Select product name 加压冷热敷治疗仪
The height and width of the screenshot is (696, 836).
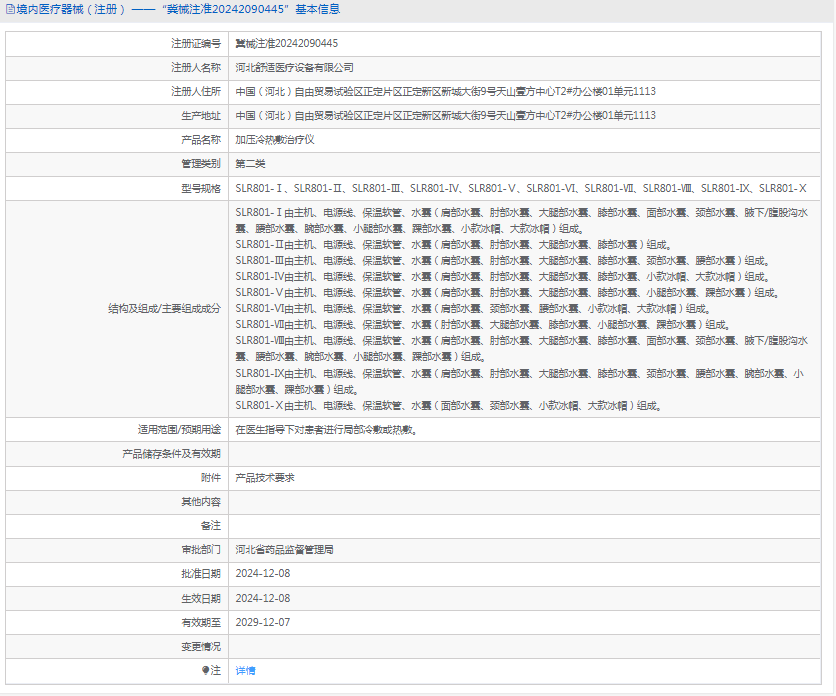pos(275,140)
